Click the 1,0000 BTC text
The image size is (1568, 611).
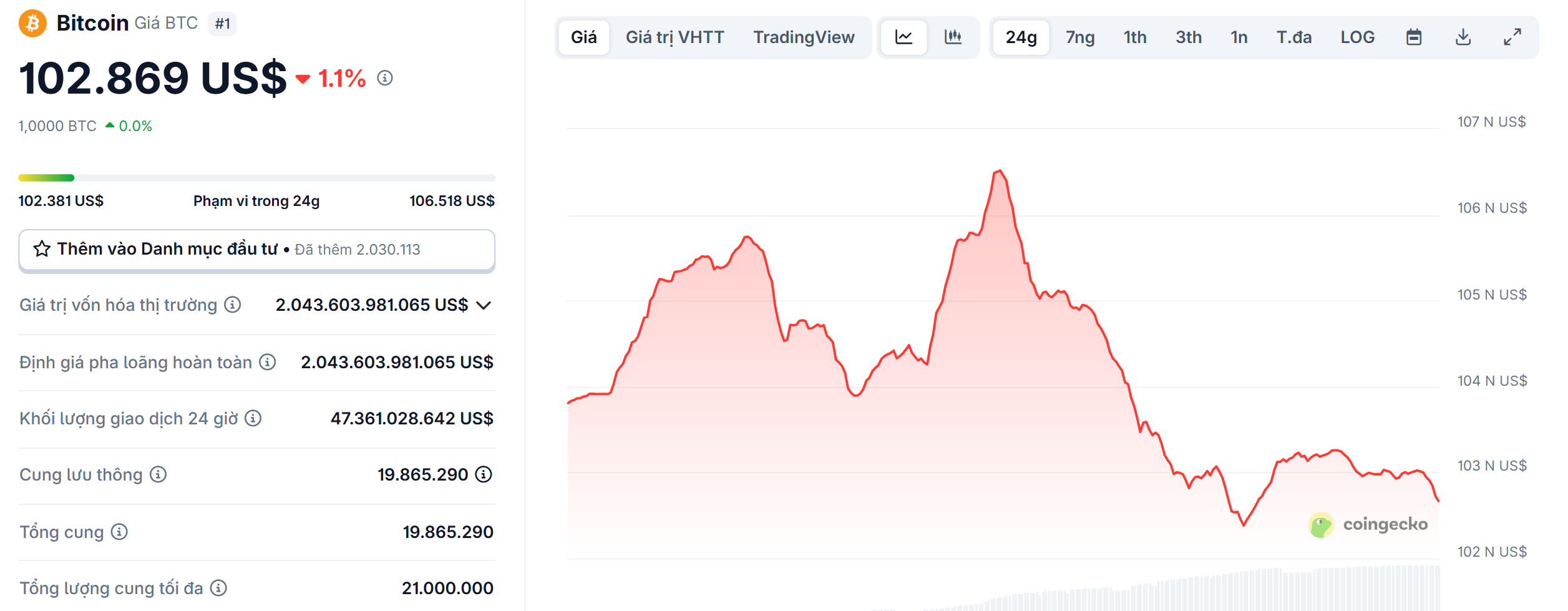[x=57, y=126]
